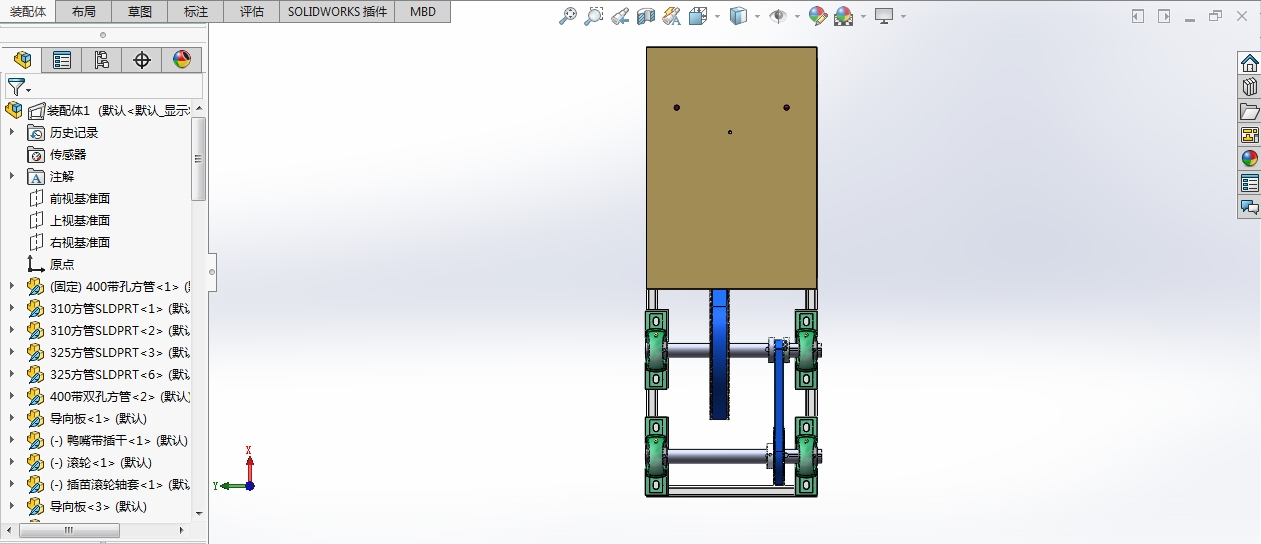Open the File Explorer task pane icon
Screen dimensions: 1261x544
pyautogui.click(x=1249, y=111)
